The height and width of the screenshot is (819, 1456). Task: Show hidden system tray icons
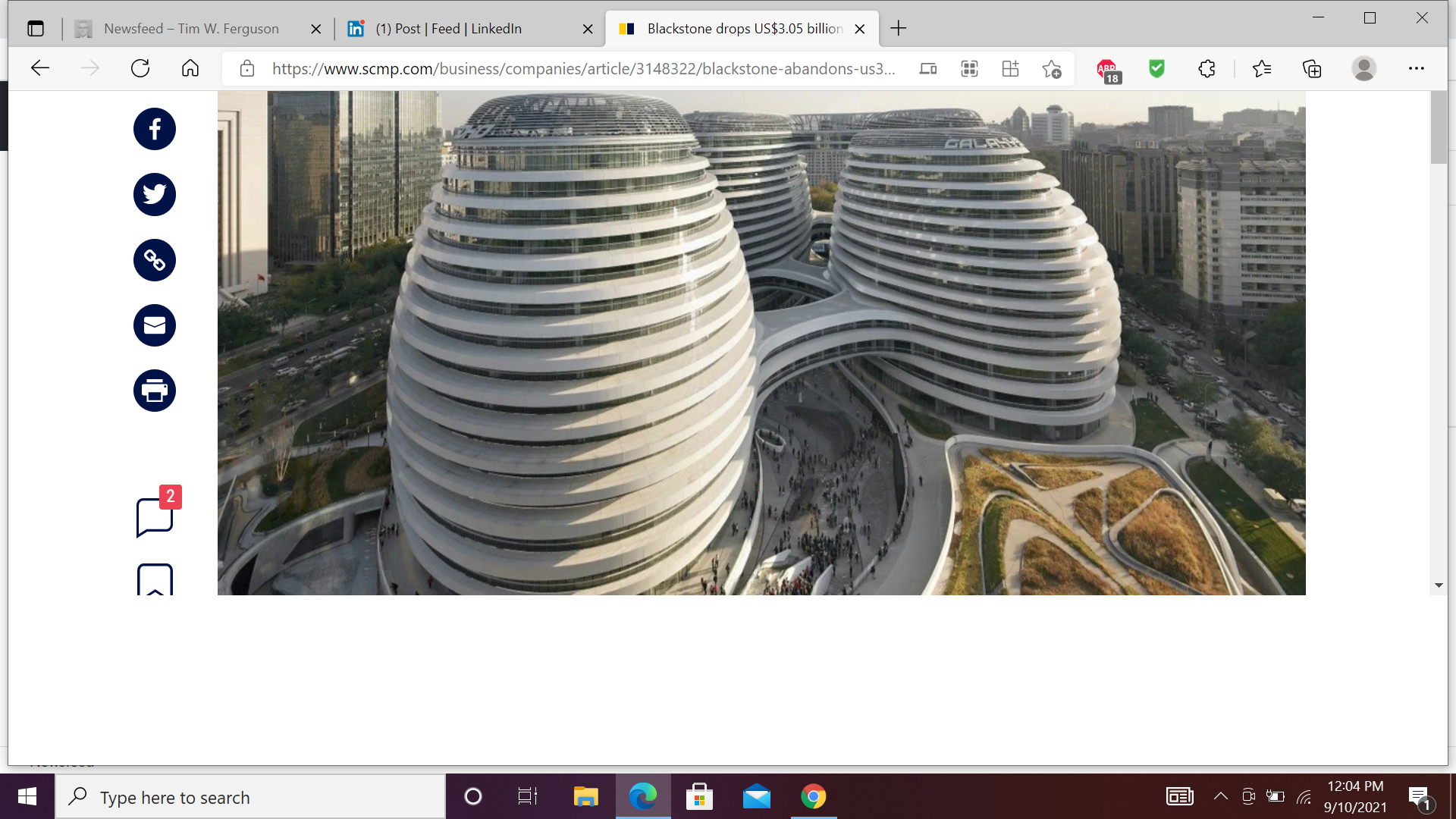pyautogui.click(x=1220, y=796)
